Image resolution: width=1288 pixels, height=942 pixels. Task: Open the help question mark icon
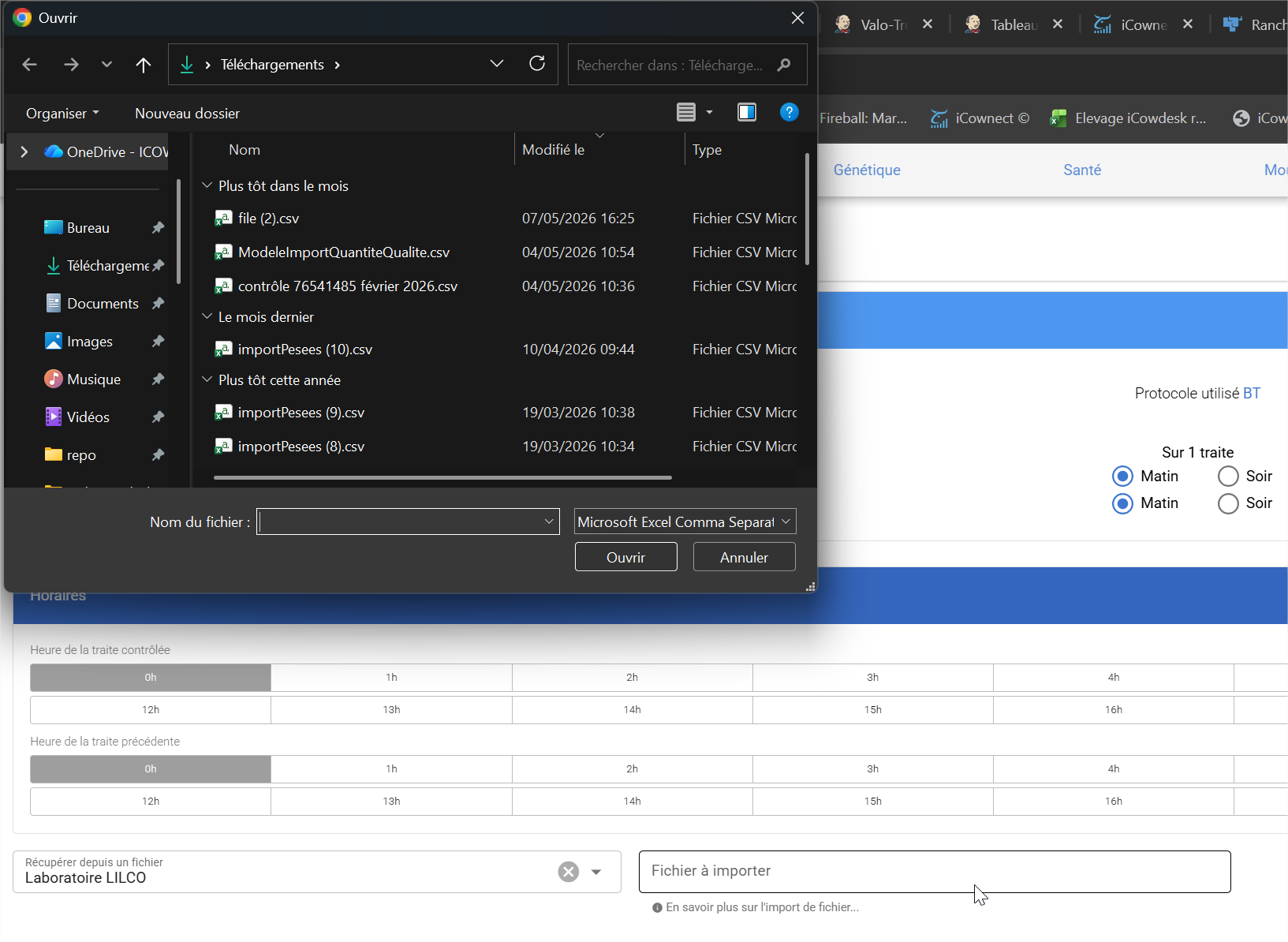click(x=789, y=112)
